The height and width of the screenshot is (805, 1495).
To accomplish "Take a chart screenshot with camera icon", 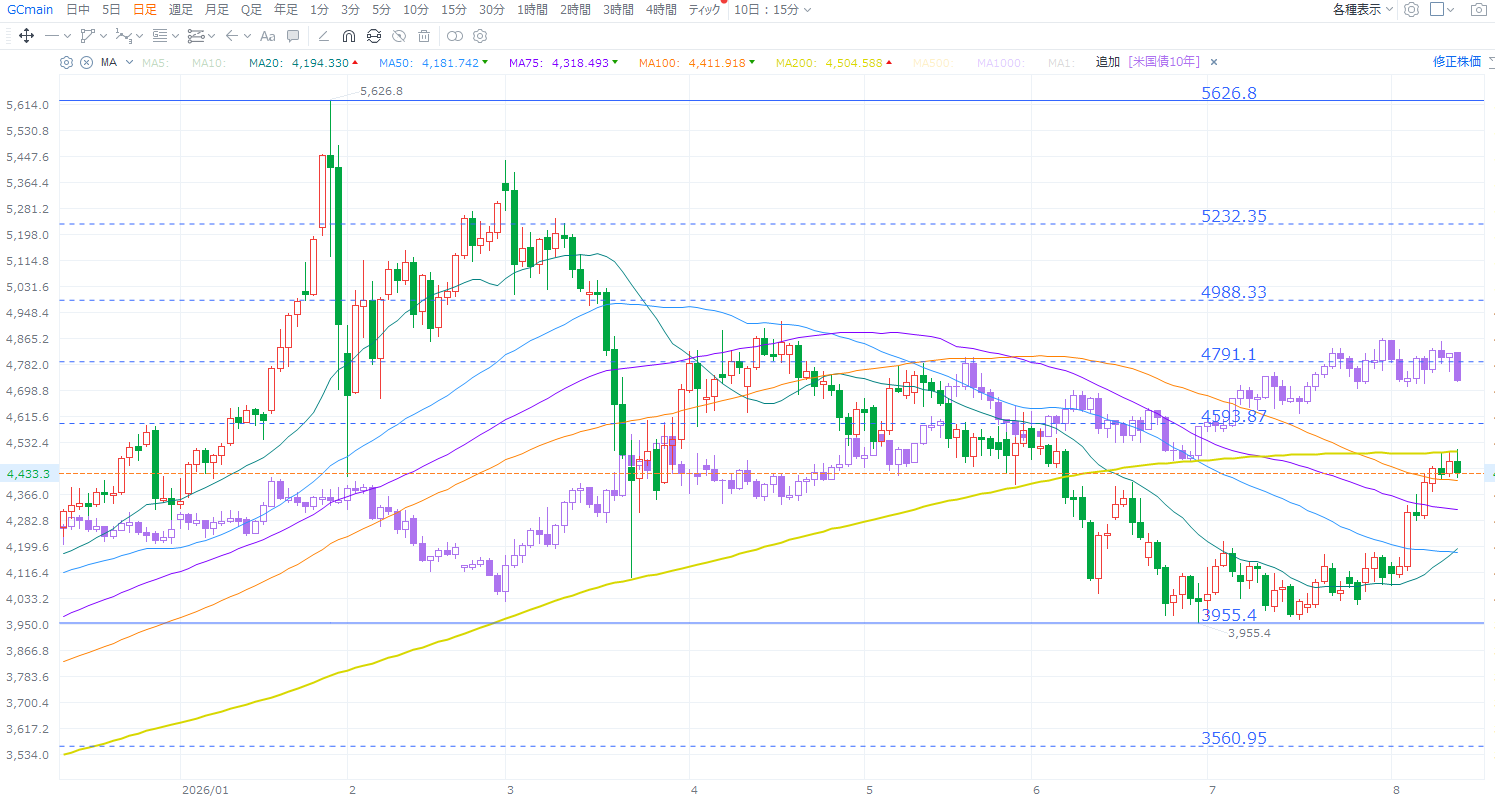I will tap(1478, 9).
